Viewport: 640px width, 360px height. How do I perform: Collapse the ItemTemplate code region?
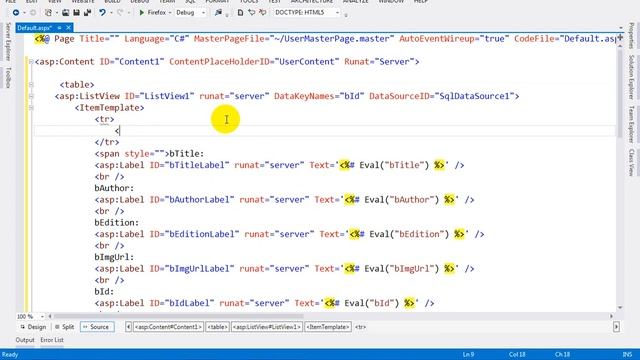tap(31, 108)
